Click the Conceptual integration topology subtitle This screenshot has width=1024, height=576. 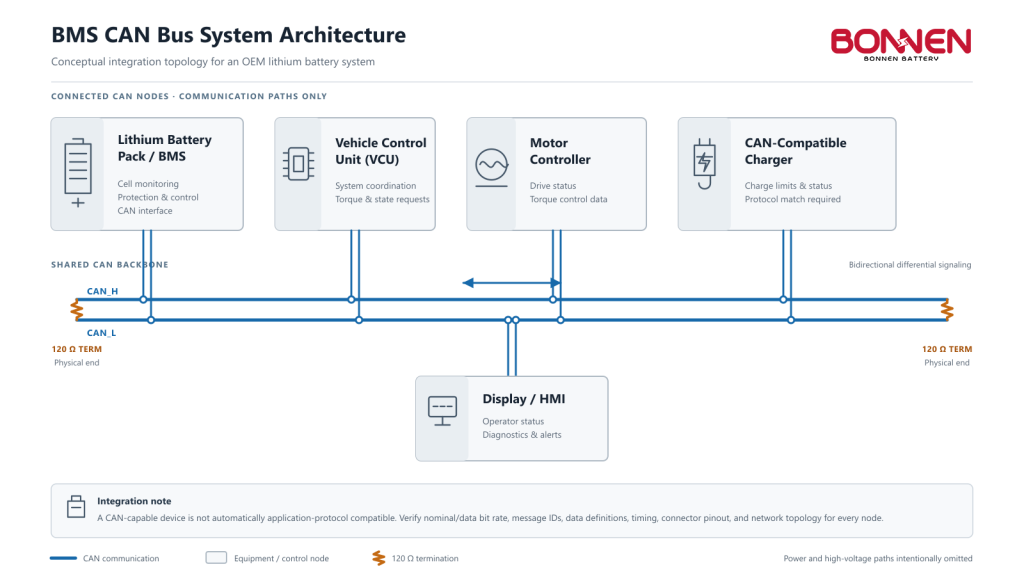213,62
